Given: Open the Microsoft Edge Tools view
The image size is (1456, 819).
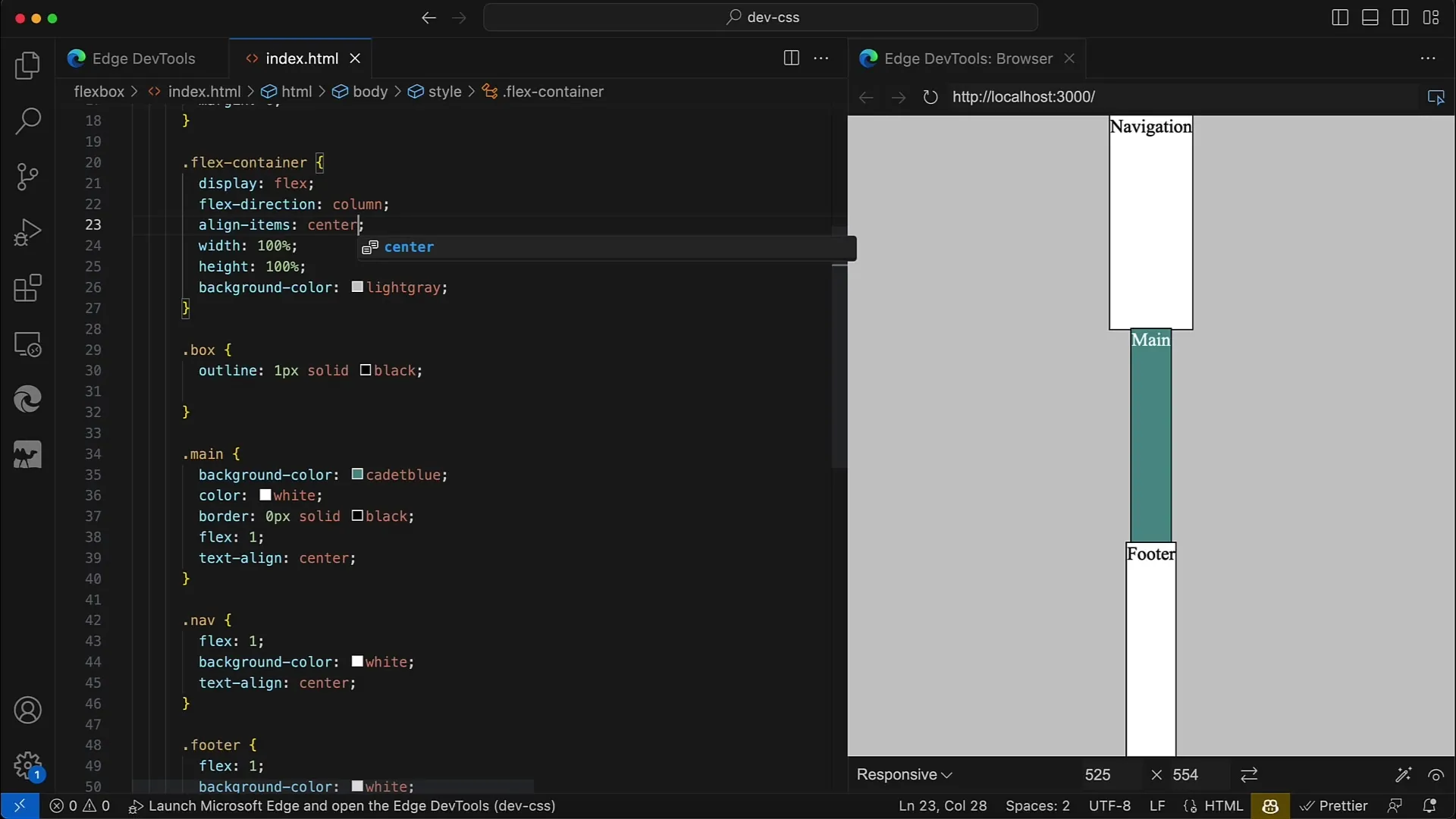Looking at the screenshot, I should 27,400.
